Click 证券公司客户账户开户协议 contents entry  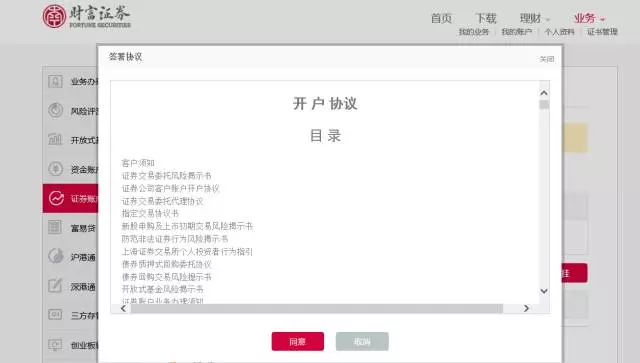[x=171, y=188]
